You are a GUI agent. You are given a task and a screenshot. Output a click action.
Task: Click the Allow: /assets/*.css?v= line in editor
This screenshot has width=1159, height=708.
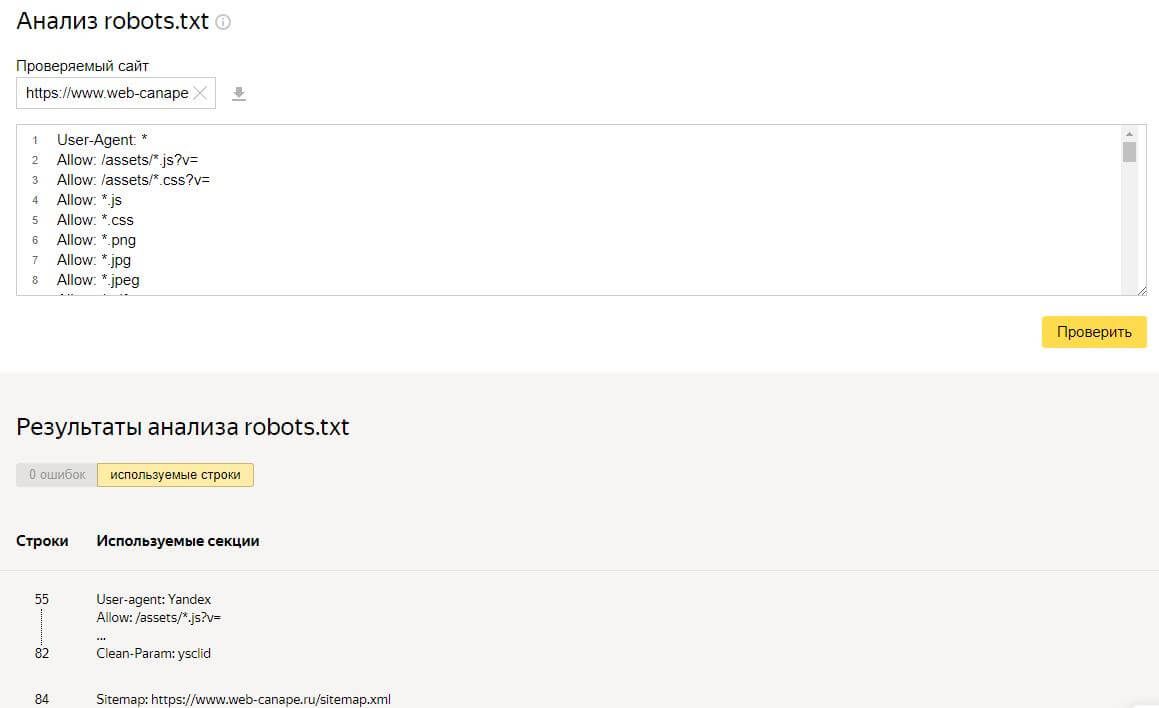tap(133, 180)
